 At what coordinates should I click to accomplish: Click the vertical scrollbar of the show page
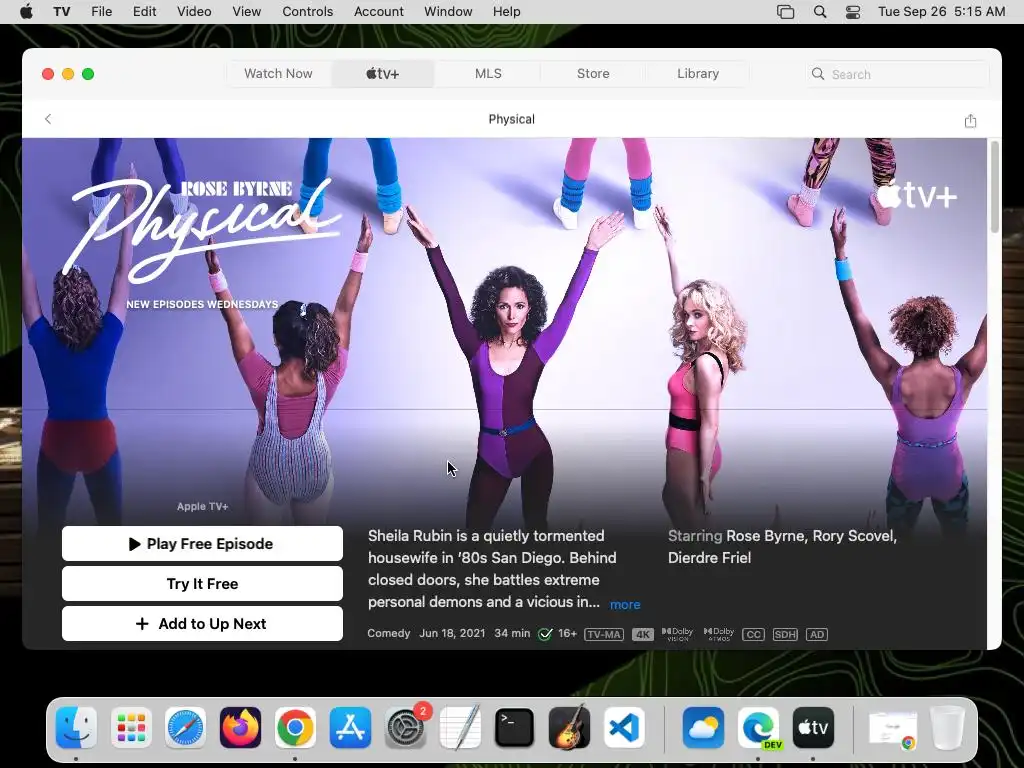coord(994,186)
